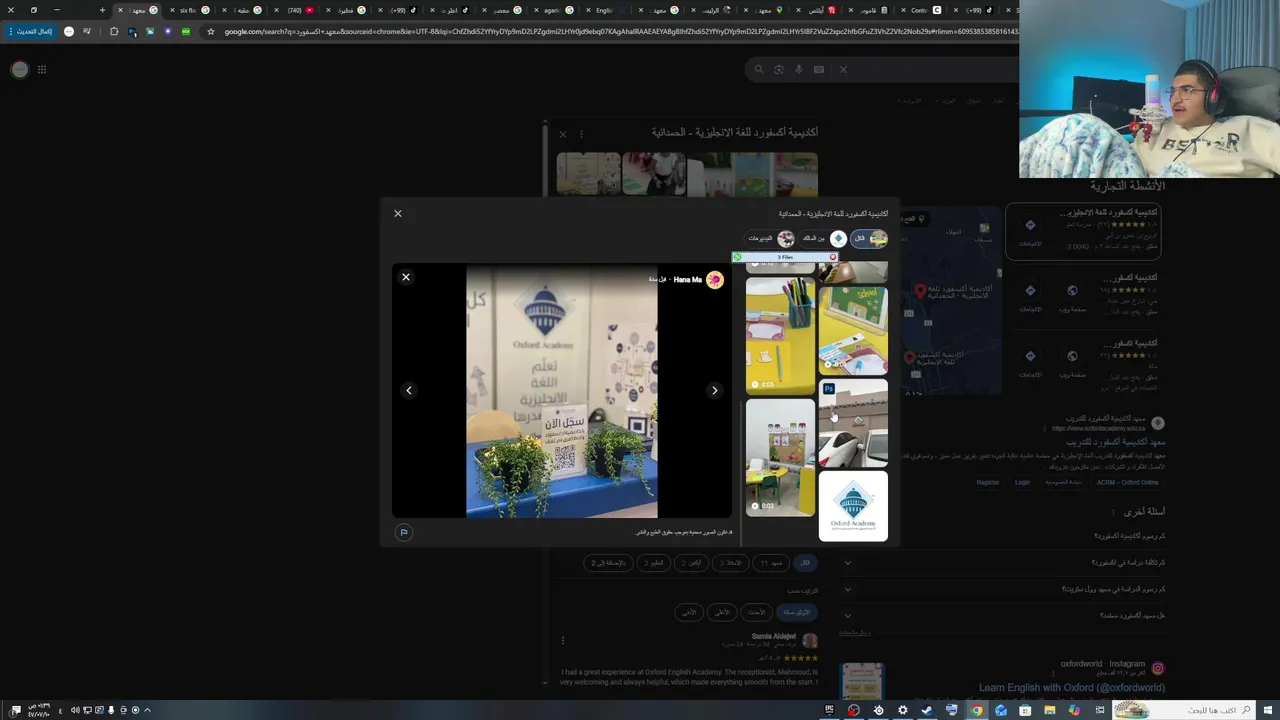1280x720 pixels.
Task: Close the business panel with X
Action: tap(562, 133)
